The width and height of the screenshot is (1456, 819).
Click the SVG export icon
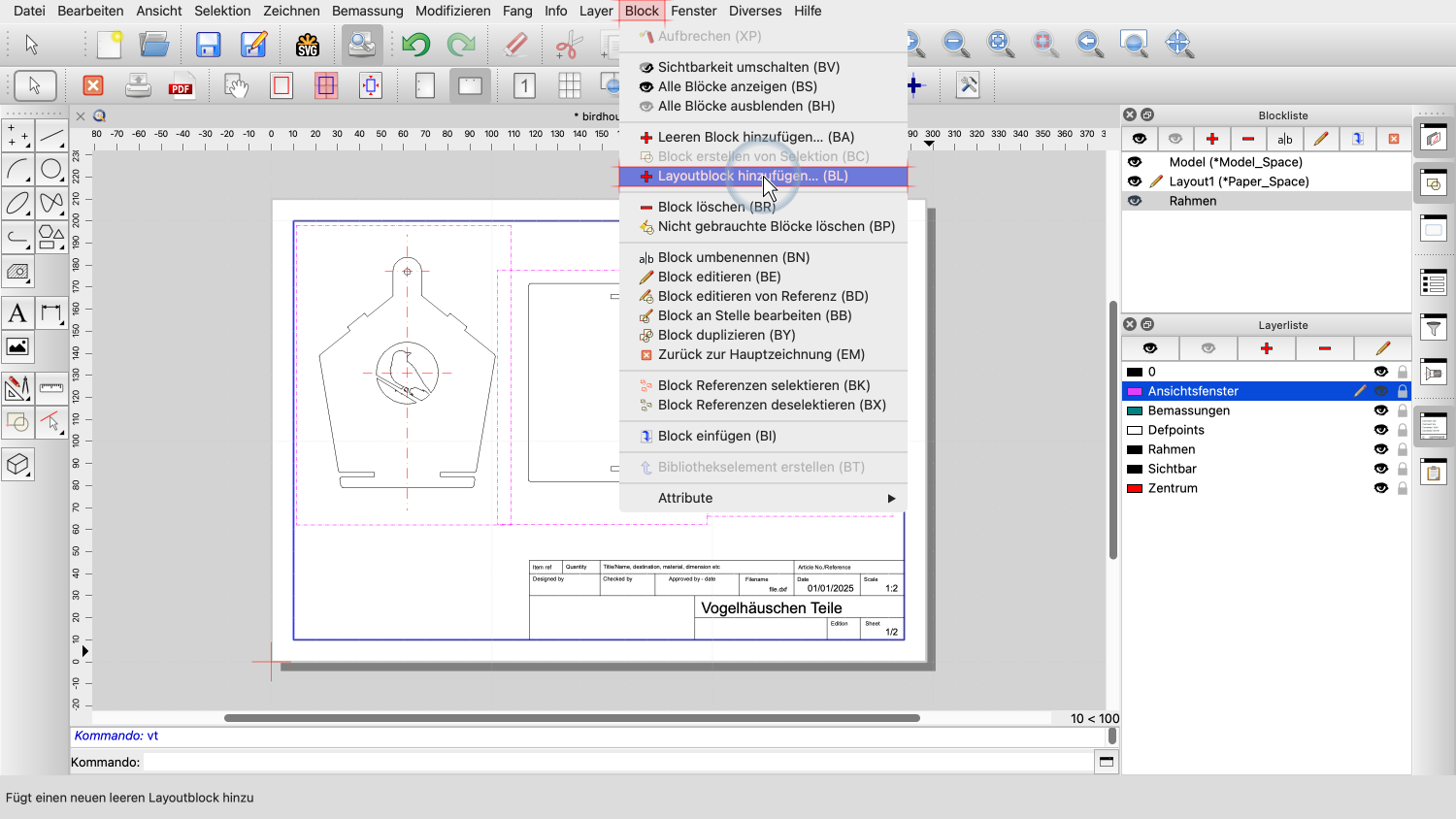click(308, 45)
